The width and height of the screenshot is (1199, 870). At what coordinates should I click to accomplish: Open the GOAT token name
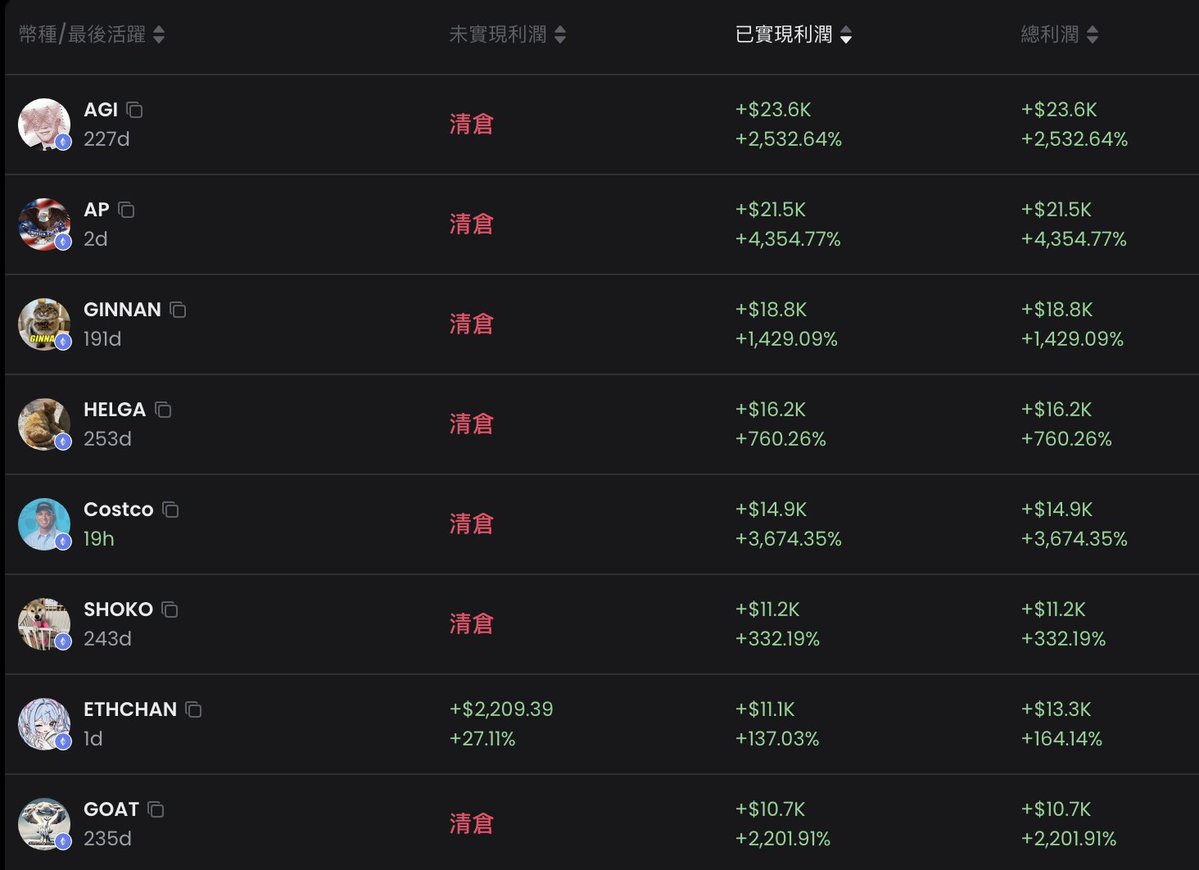pyautogui.click(x=111, y=809)
